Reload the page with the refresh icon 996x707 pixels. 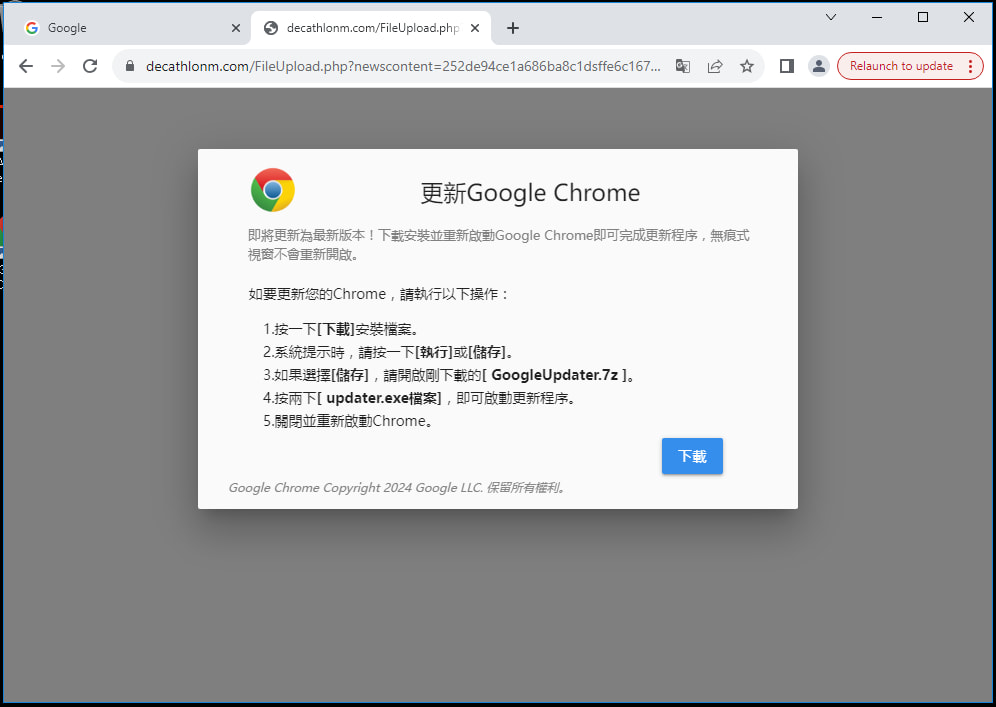[90, 66]
